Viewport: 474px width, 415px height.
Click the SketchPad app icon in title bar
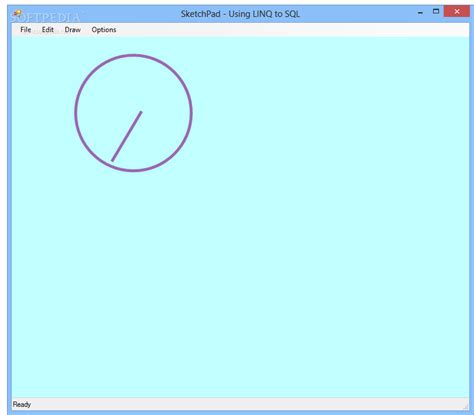17,14
